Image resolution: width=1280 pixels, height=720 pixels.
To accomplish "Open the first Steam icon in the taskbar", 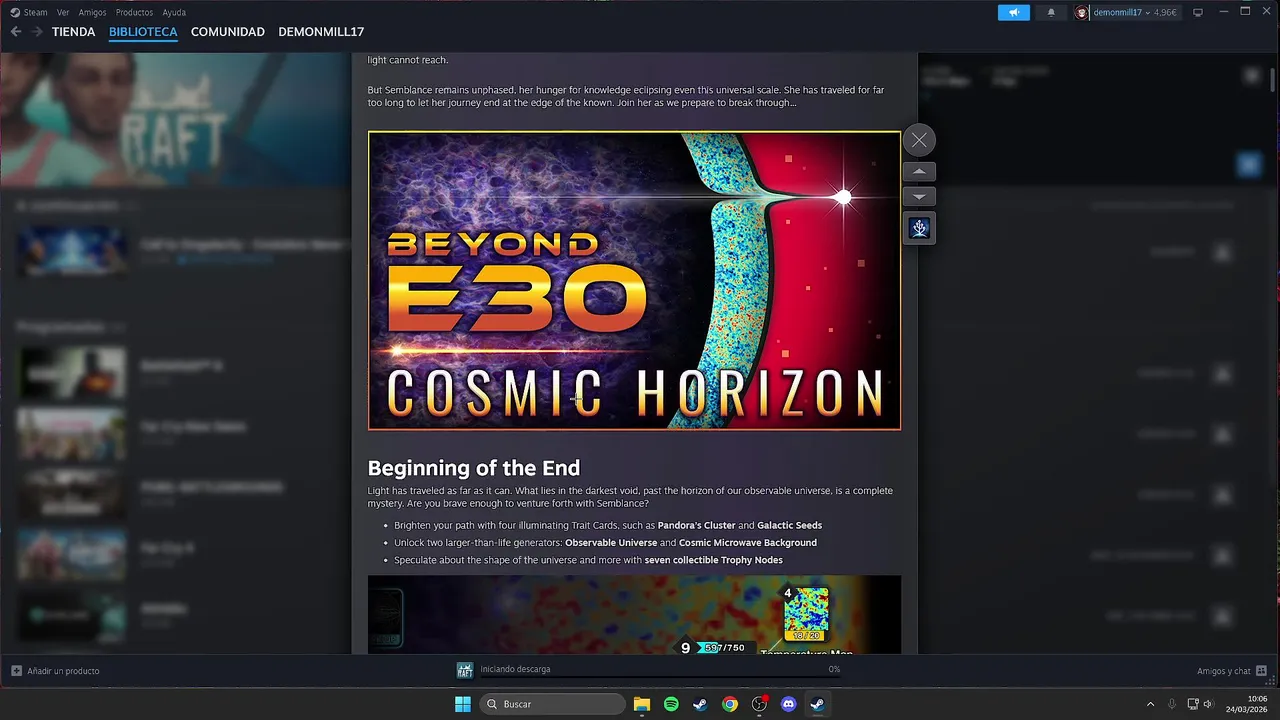I will [700, 704].
